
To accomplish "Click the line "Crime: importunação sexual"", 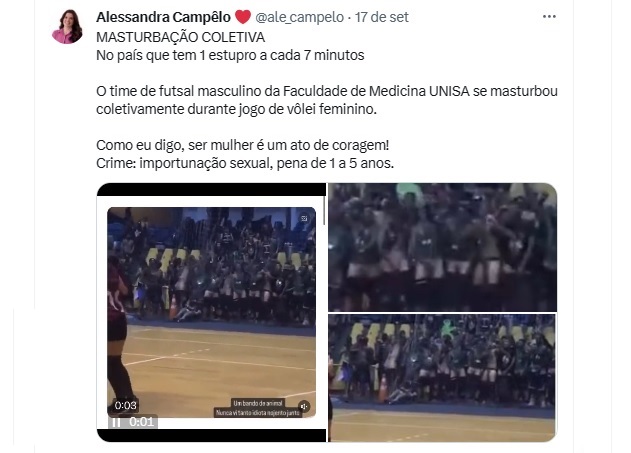I will (245, 163).
